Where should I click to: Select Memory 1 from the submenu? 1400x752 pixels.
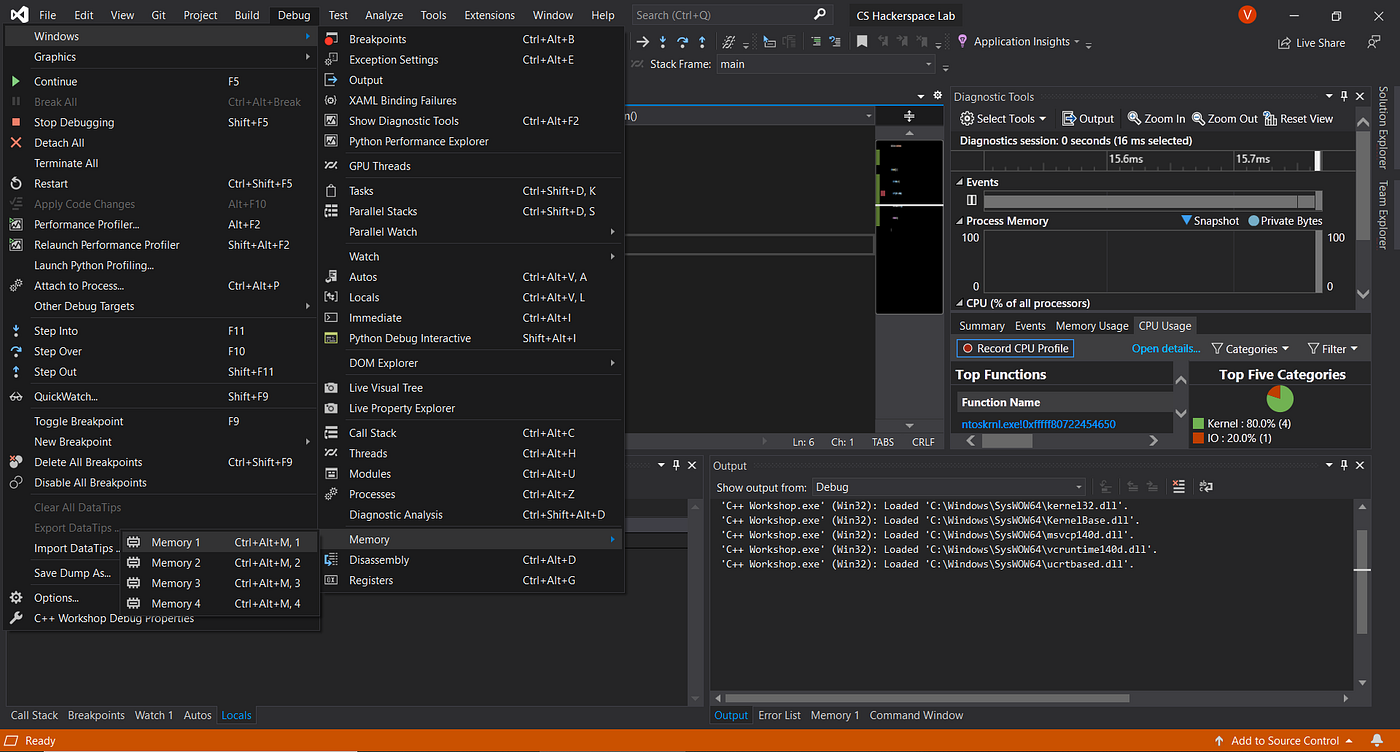point(177,542)
